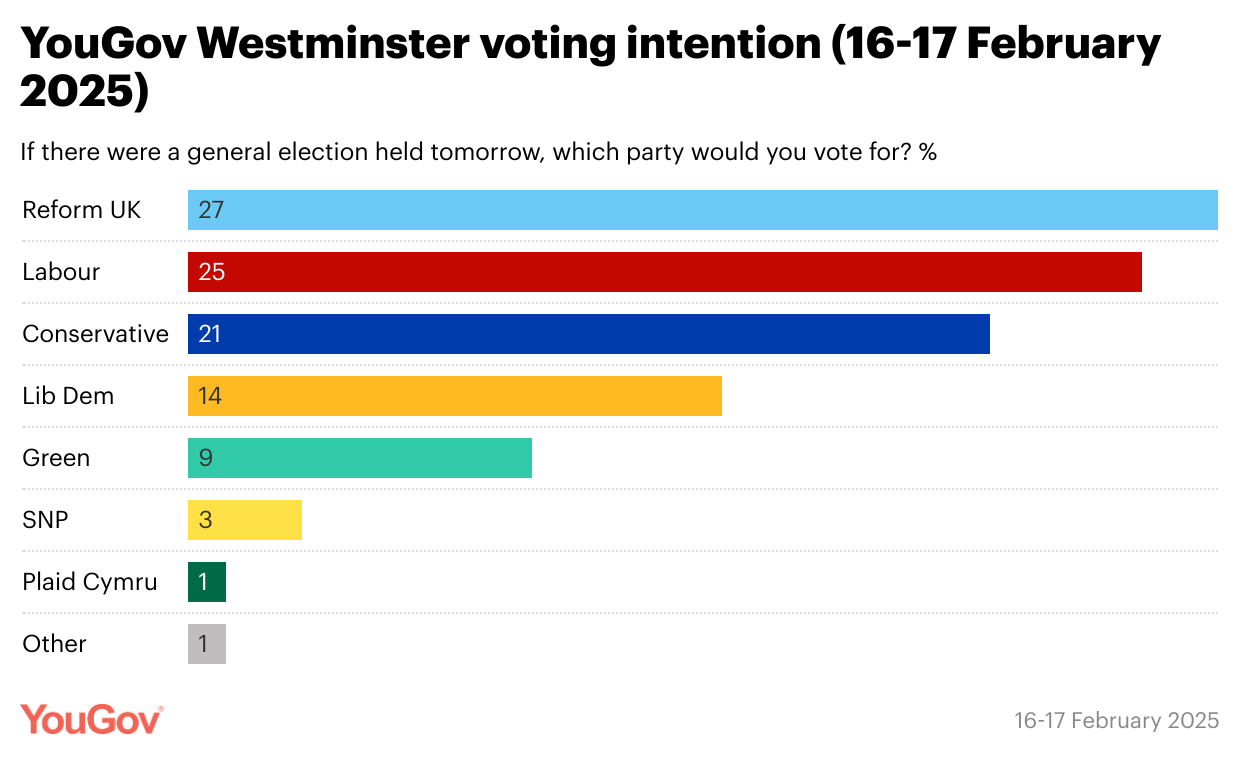Click the Green label

pyautogui.click(x=56, y=458)
